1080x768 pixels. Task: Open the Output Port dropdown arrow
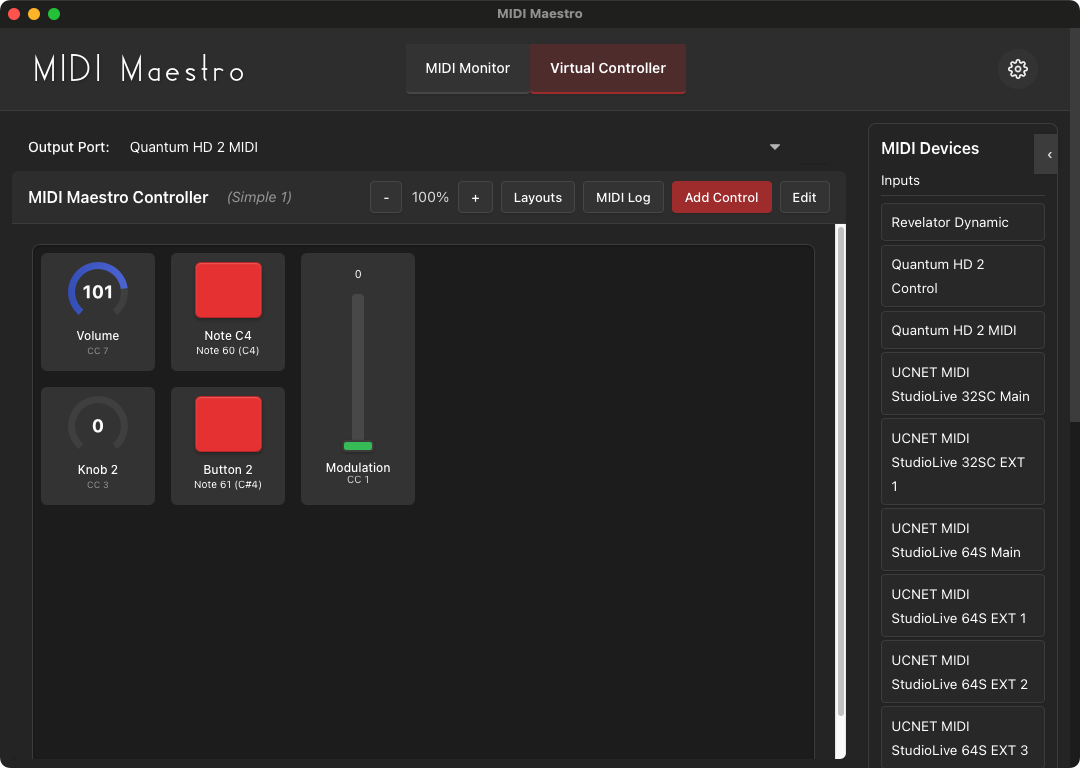(775, 147)
